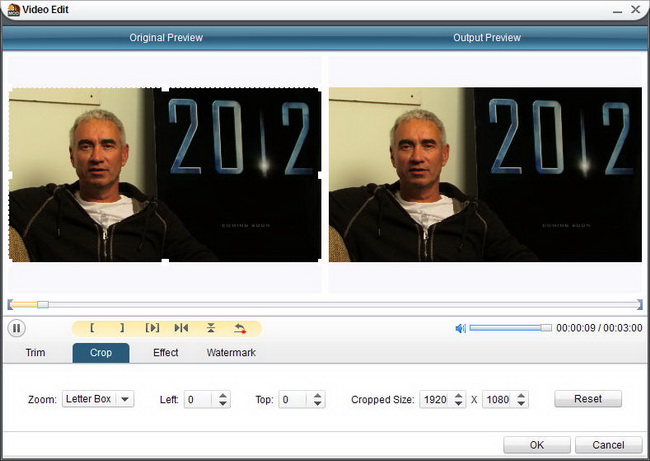Image resolution: width=650 pixels, height=461 pixels.
Task: Increase the cropped width value
Action: point(458,395)
